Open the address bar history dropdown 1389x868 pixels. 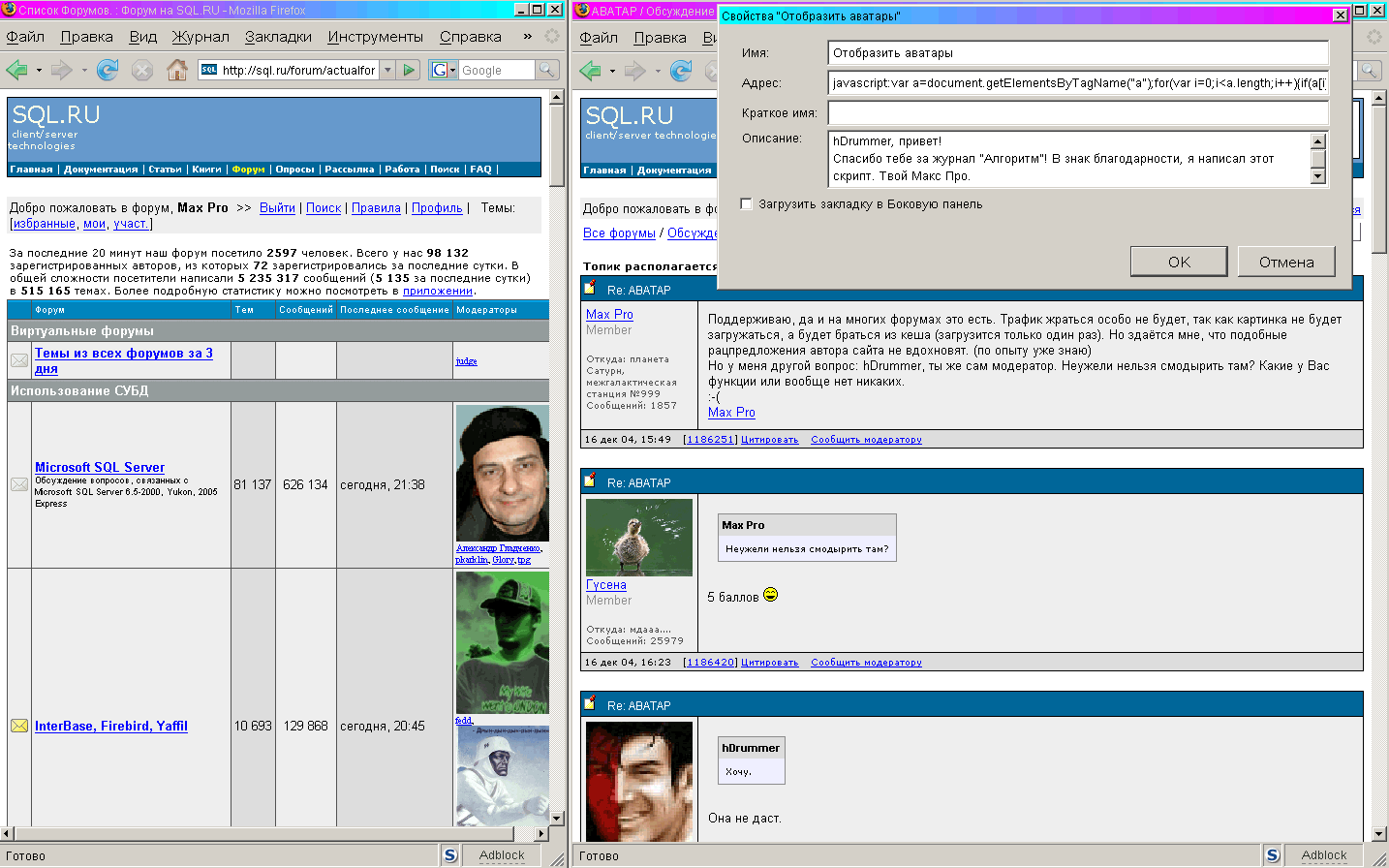pos(387,70)
